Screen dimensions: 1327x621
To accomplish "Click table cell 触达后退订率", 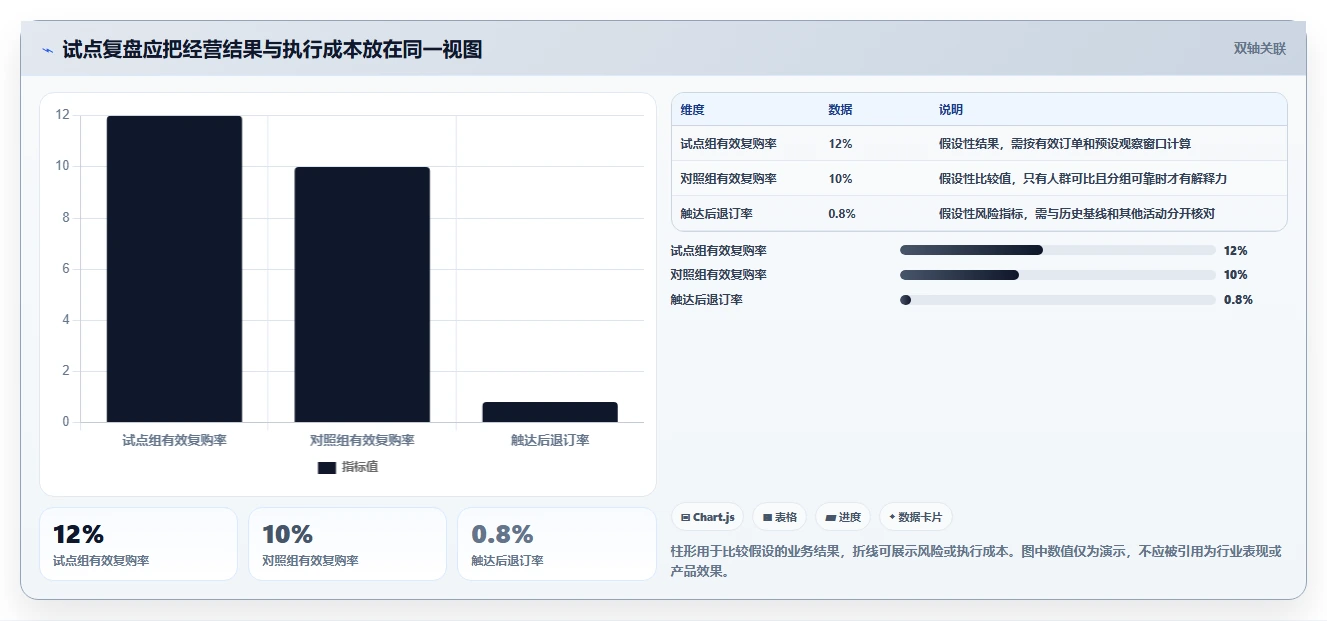I will click(716, 214).
